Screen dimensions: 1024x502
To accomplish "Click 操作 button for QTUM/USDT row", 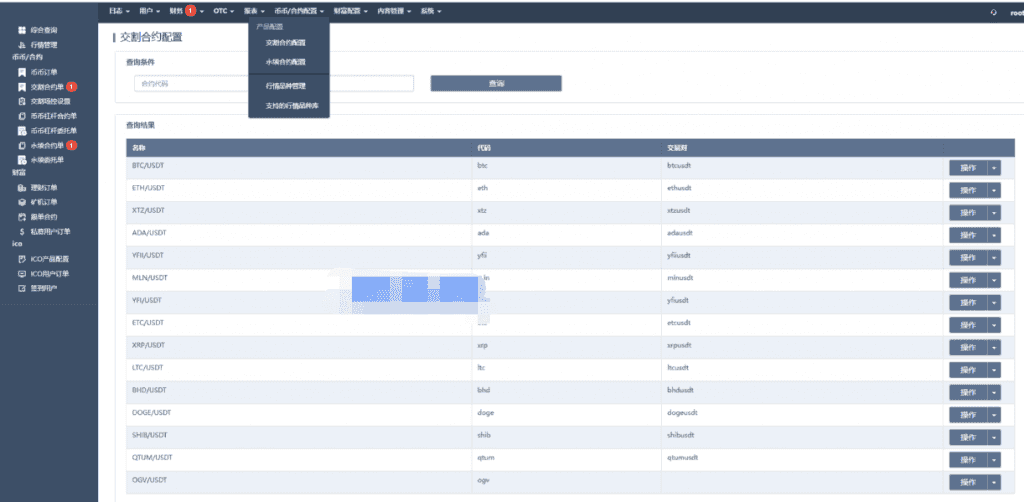I will pyautogui.click(x=968, y=460).
